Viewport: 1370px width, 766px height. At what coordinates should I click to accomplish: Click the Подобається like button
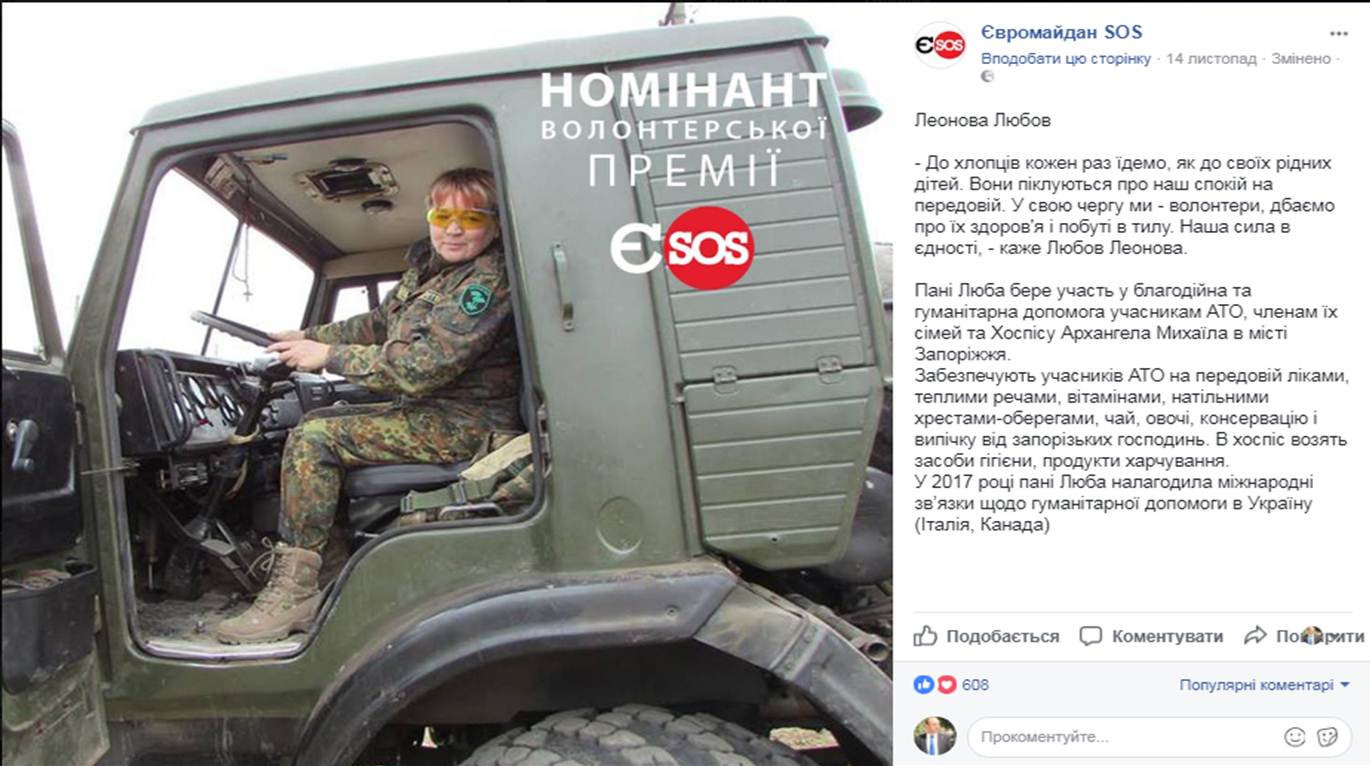[x=986, y=636]
